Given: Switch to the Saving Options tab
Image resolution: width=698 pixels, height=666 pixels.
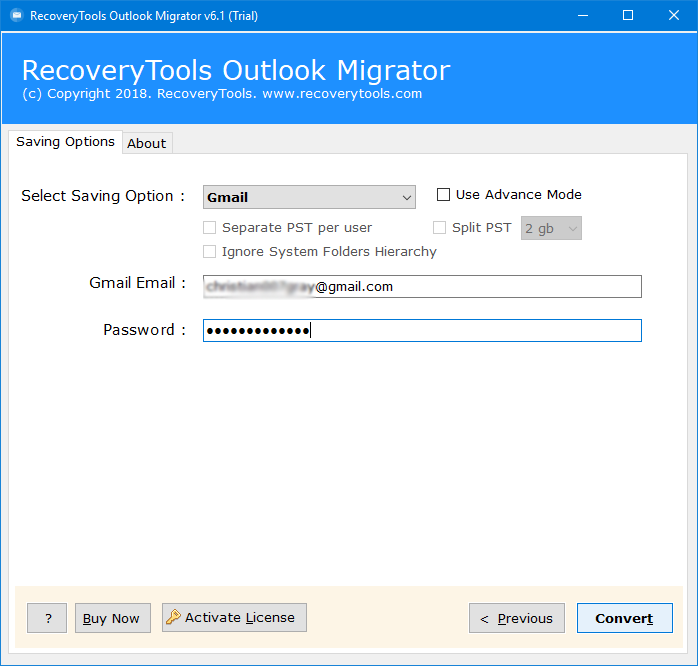Looking at the screenshot, I should [65, 142].
